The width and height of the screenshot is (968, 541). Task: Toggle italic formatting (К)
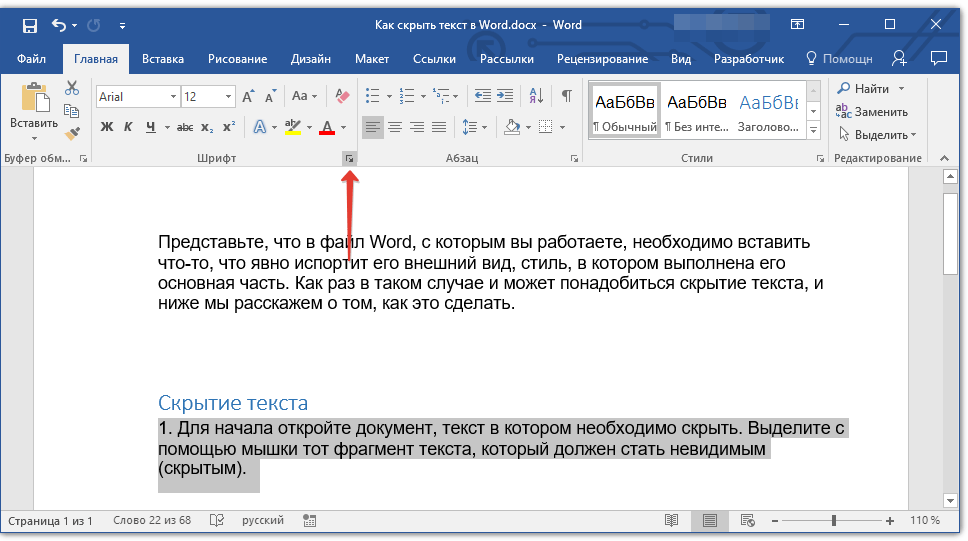(x=128, y=127)
